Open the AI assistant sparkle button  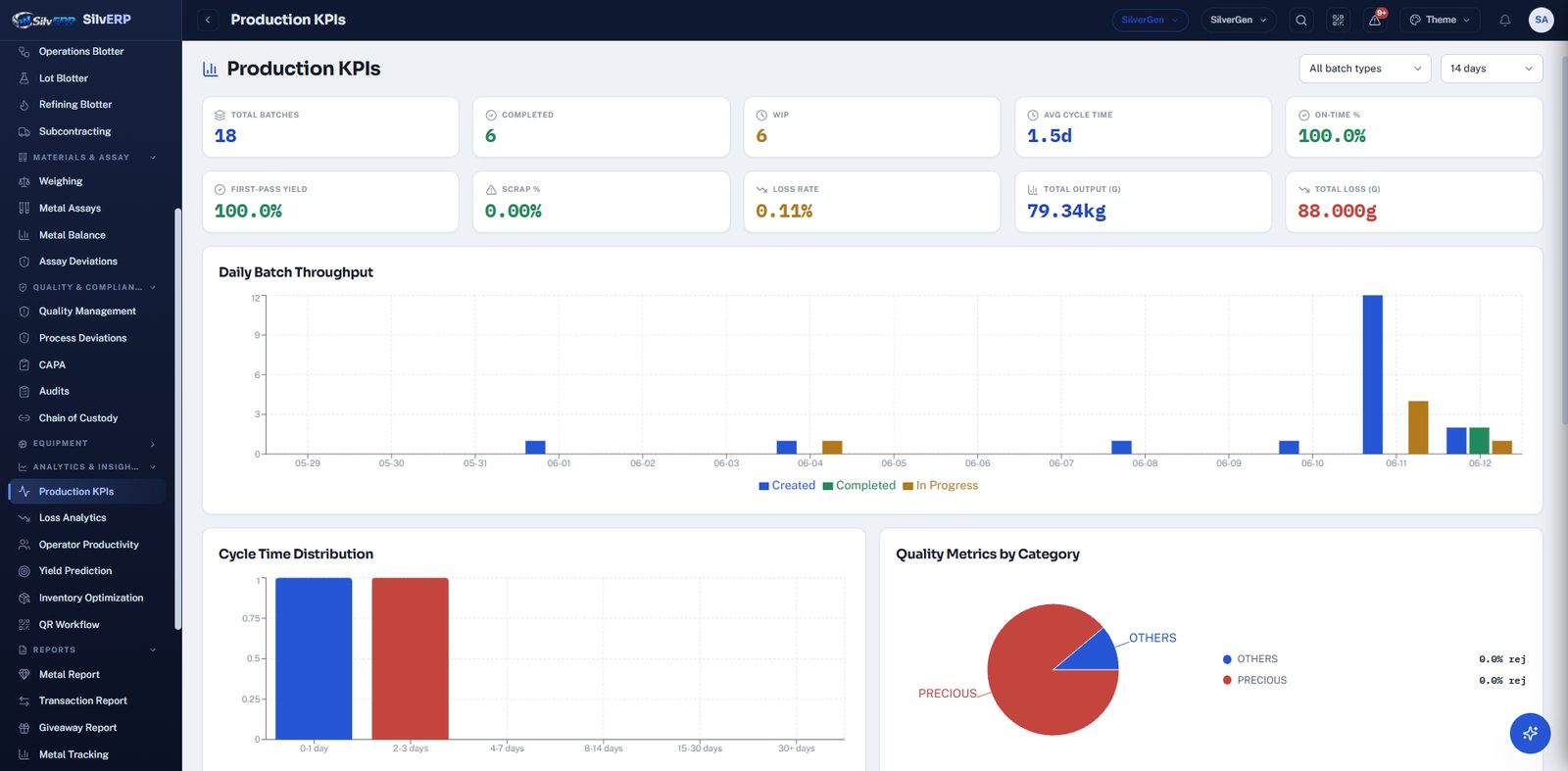coord(1530,733)
